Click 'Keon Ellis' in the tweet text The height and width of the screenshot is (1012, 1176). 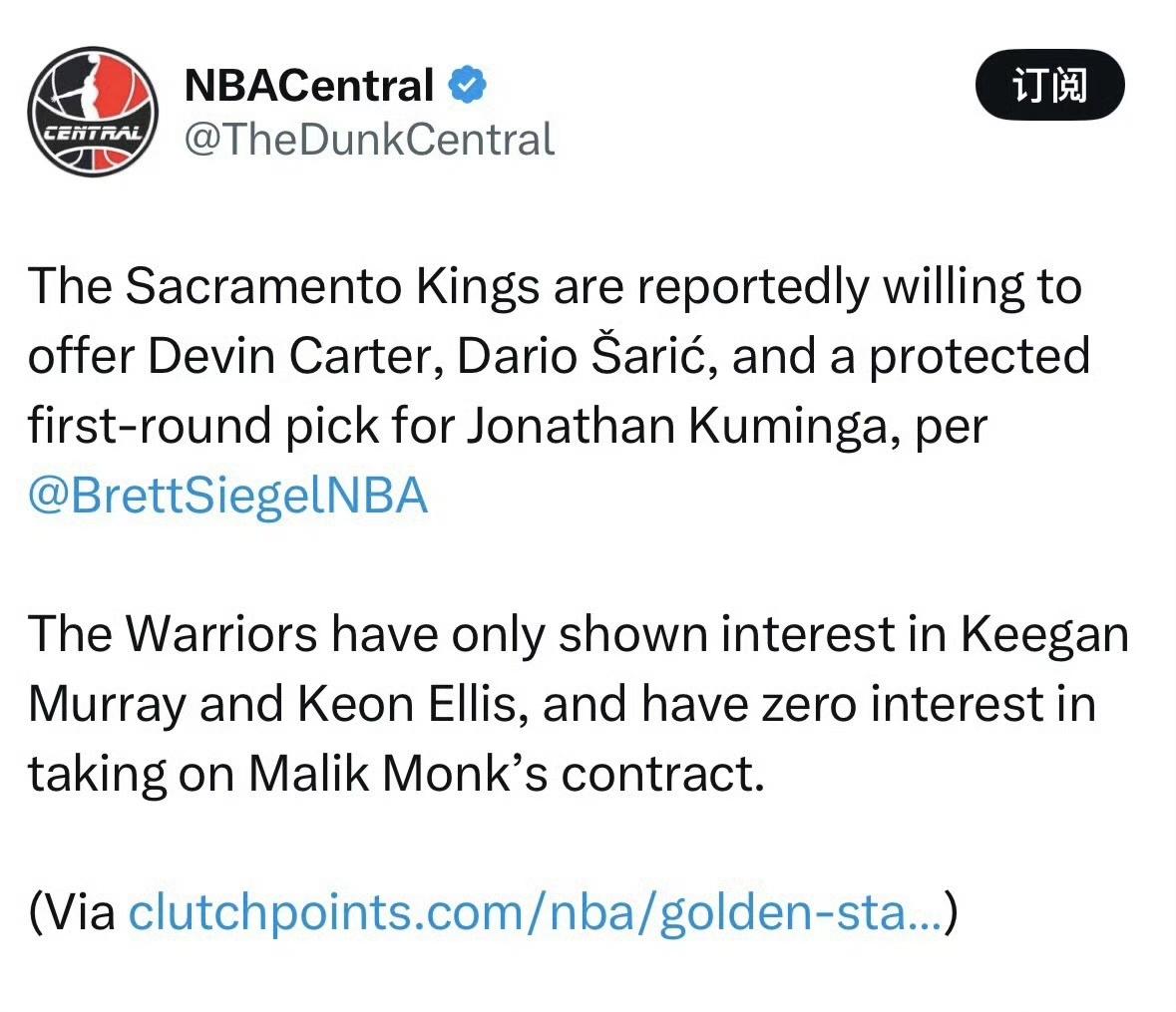413,704
